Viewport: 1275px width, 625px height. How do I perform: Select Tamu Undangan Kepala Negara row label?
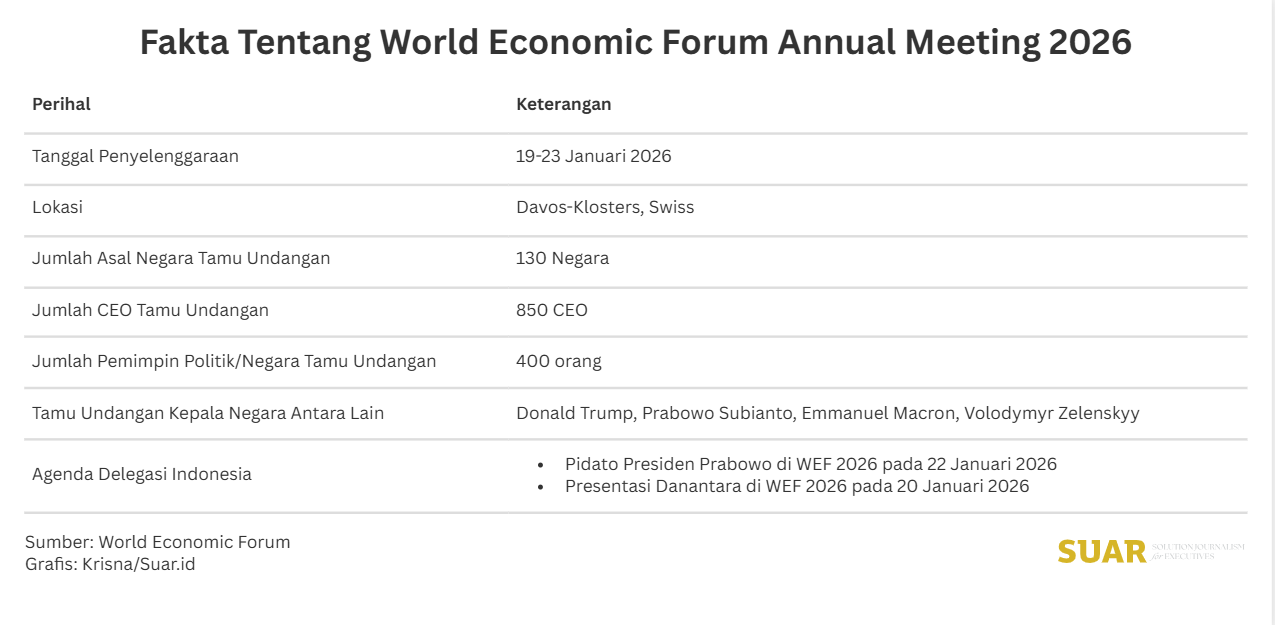(x=208, y=413)
